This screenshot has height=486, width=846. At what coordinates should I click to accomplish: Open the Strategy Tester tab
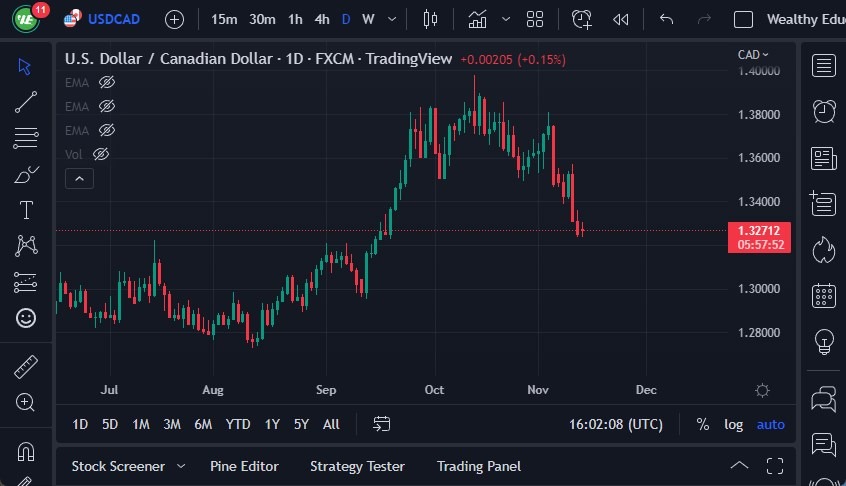pos(357,466)
